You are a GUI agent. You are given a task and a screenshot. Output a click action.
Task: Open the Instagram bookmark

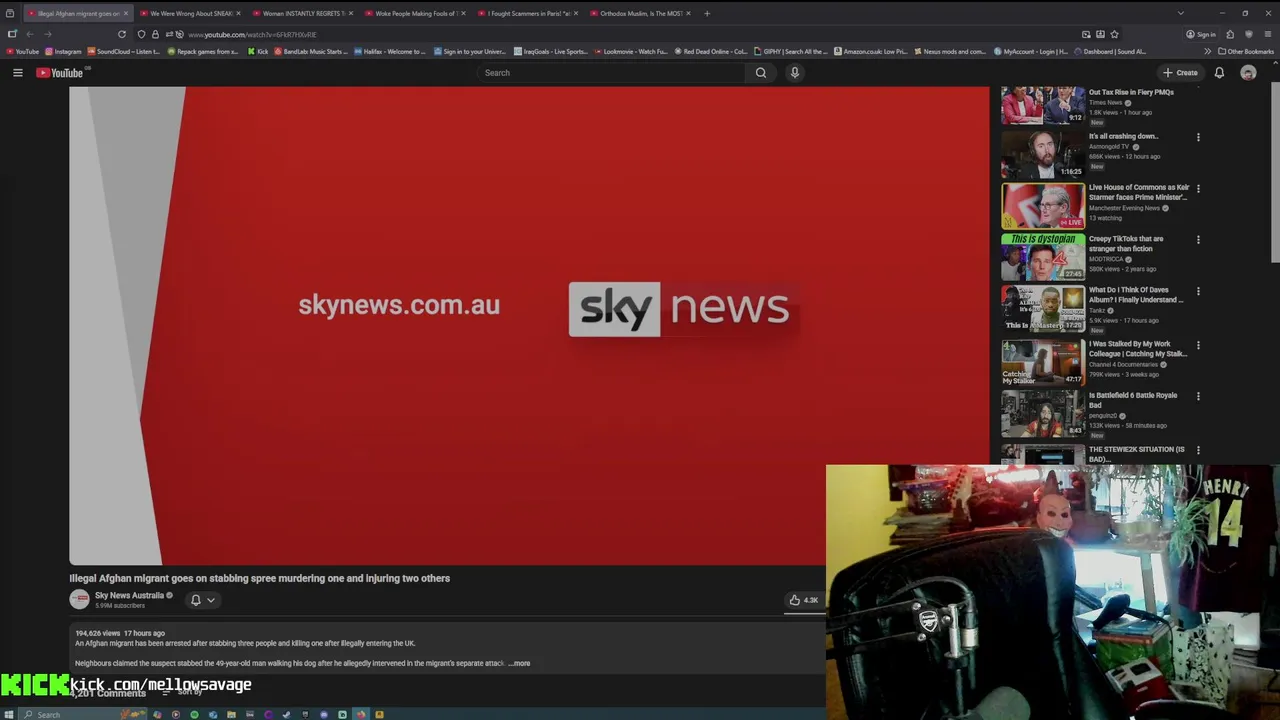coord(63,51)
